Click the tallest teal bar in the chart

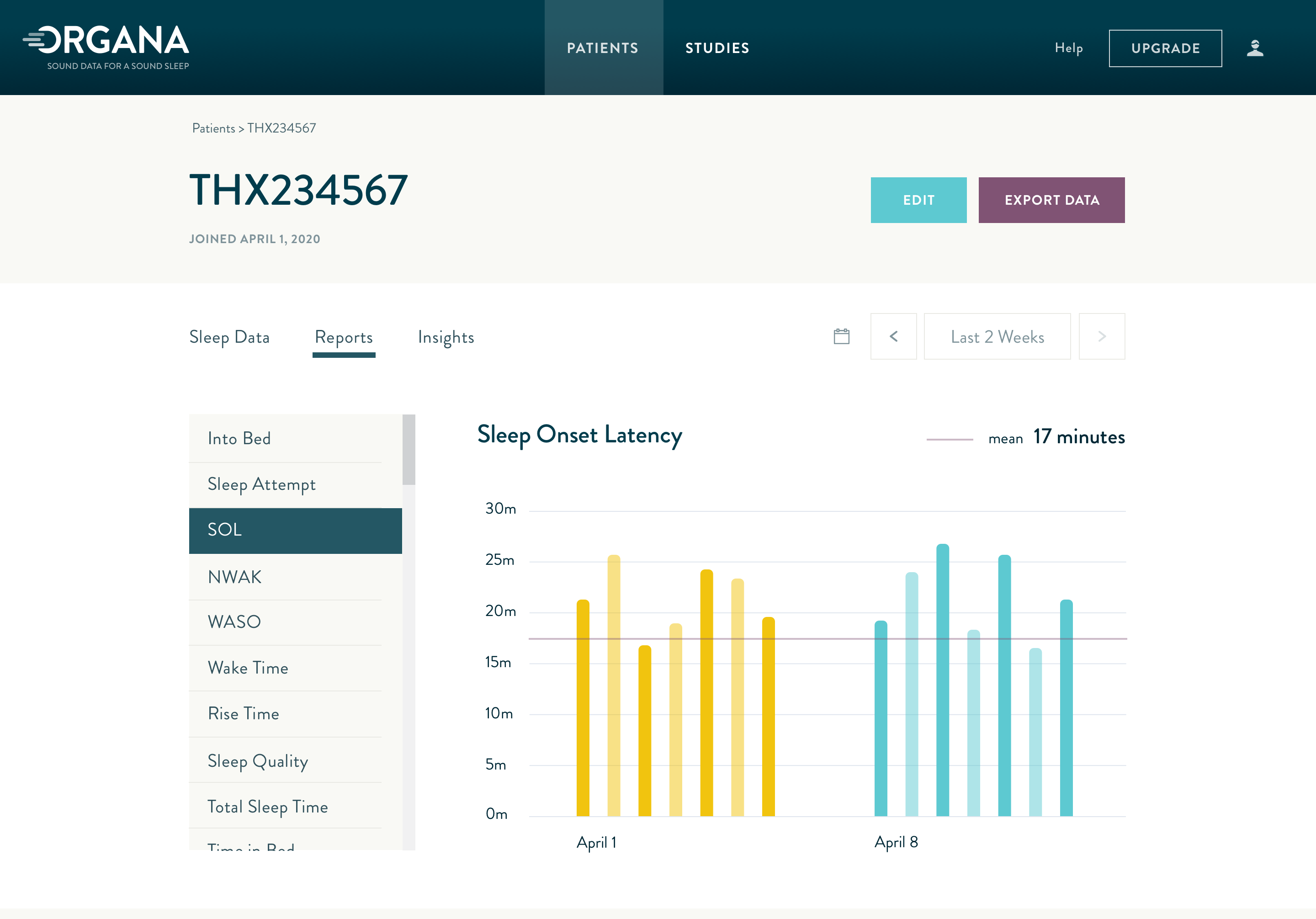click(942, 680)
